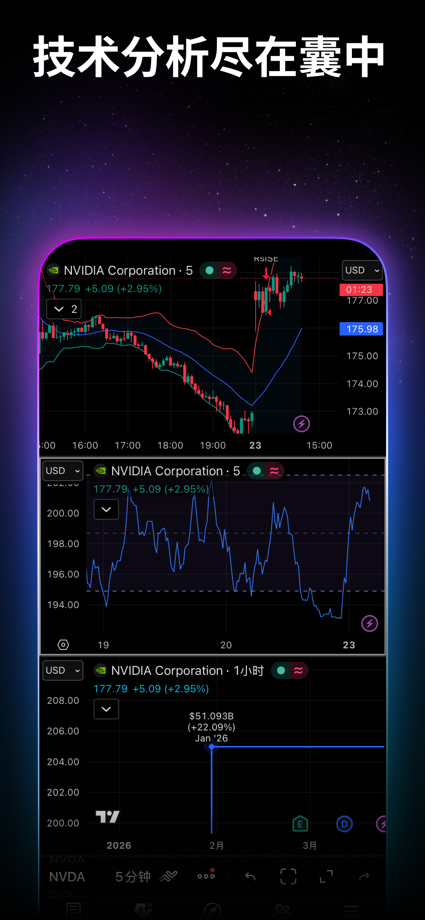This screenshot has height=920, width=425.
Task: Open USD currency dropdown in top chart
Action: [x=362, y=270]
